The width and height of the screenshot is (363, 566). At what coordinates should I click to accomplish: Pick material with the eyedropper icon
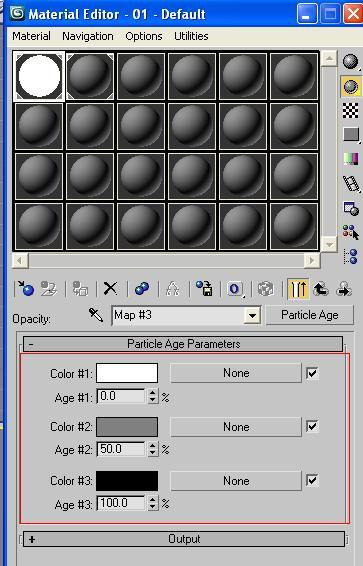96,315
